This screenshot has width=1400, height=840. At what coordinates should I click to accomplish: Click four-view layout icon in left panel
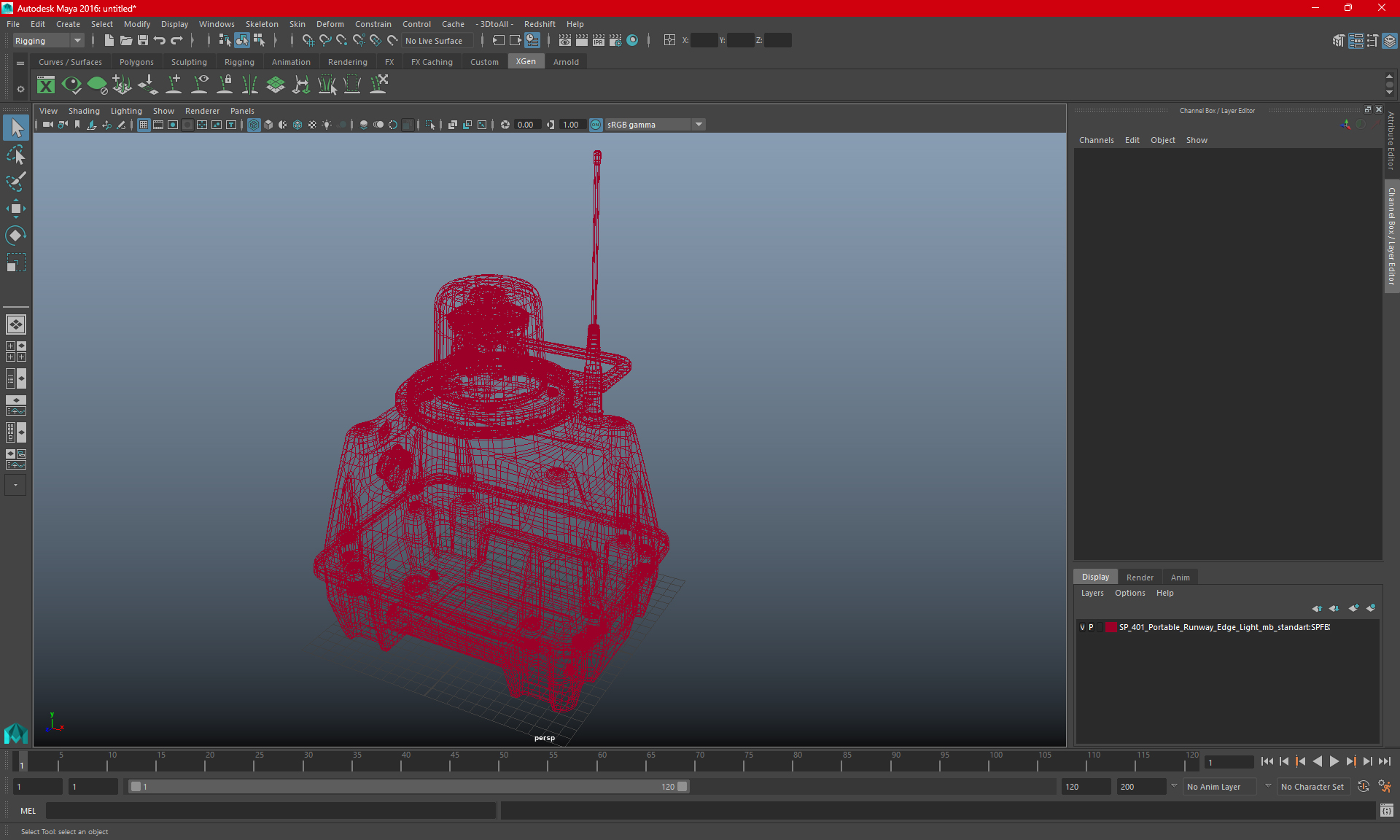(x=16, y=351)
